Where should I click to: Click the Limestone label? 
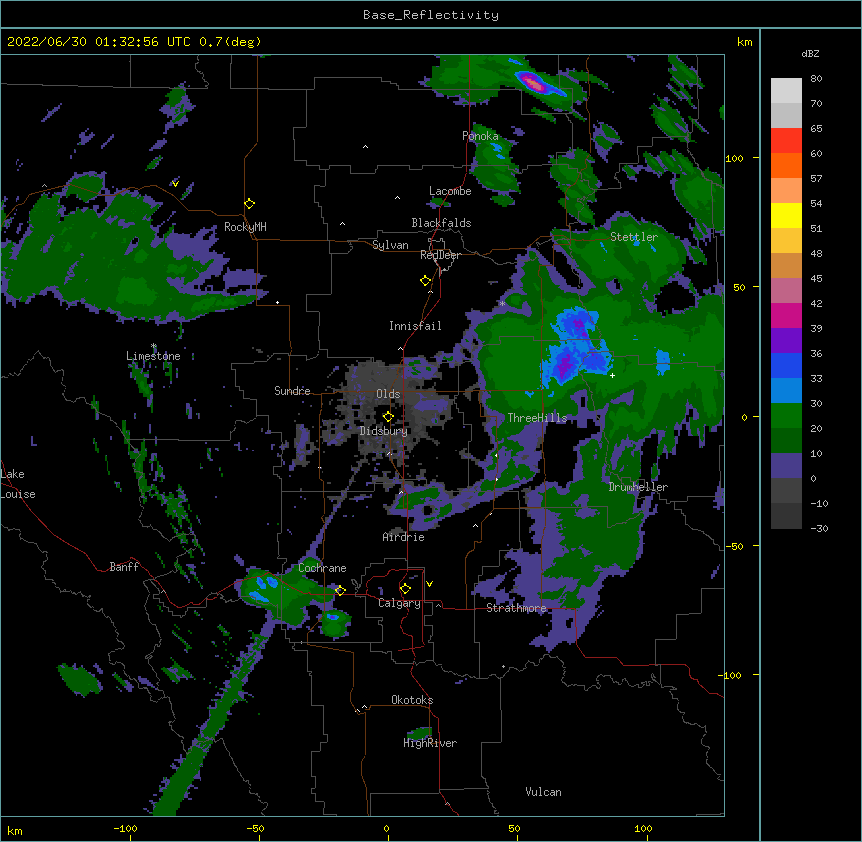click(x=153, y=356)
